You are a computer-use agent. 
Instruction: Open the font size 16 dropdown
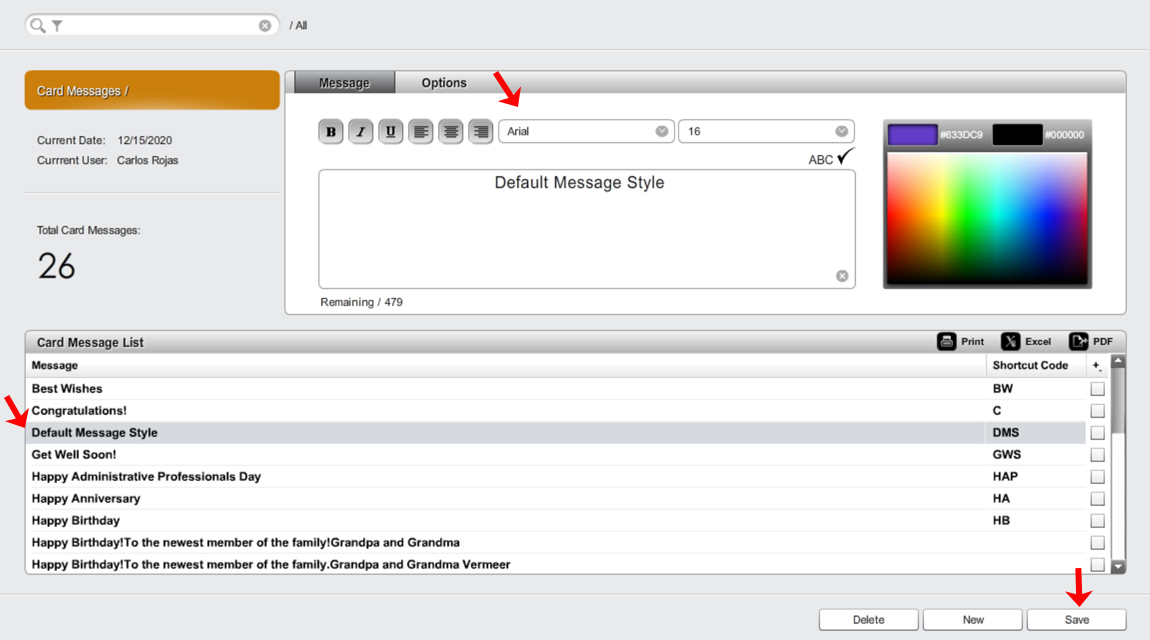point(766,131)
